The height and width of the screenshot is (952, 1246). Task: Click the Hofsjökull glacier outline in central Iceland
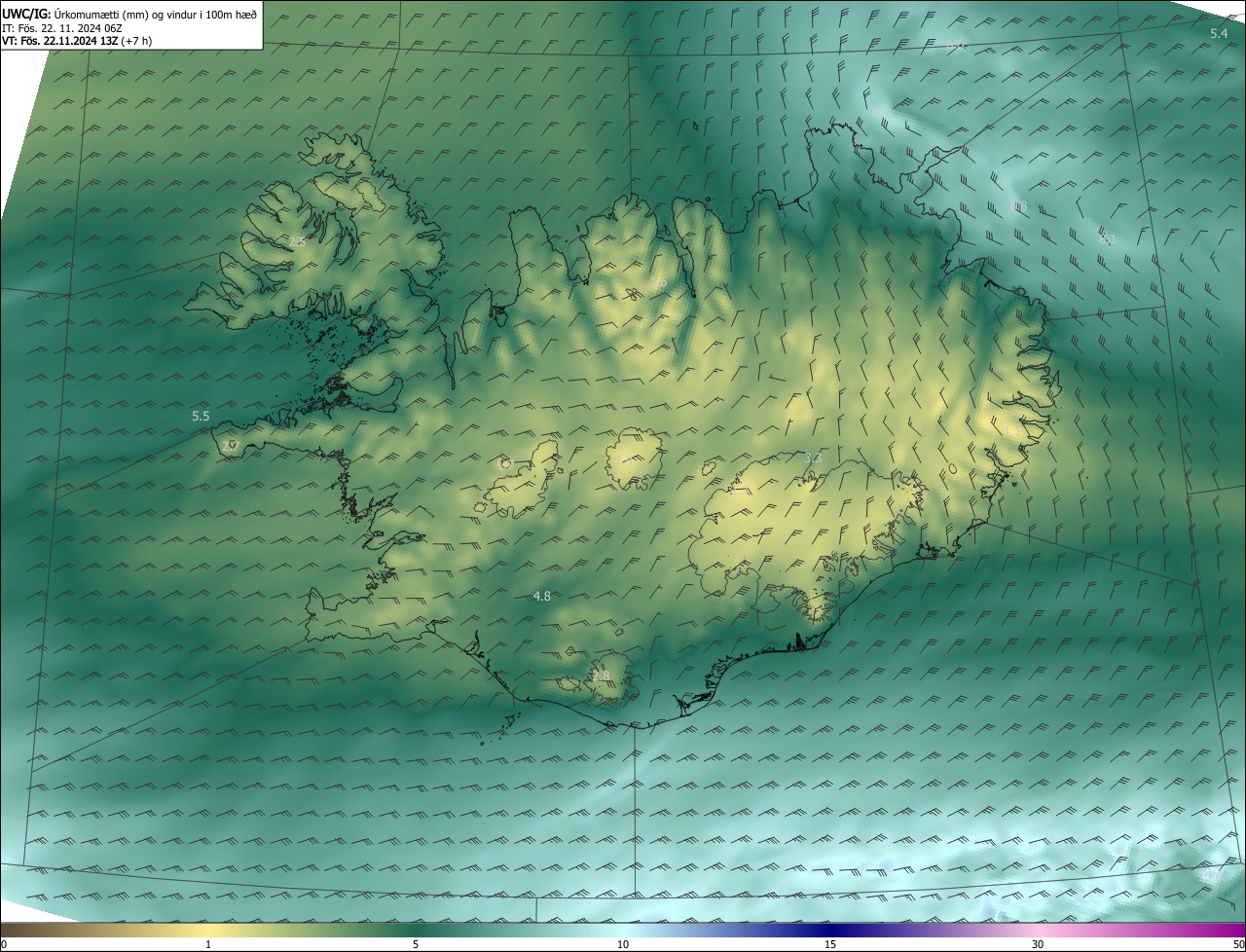click(634, 459)
